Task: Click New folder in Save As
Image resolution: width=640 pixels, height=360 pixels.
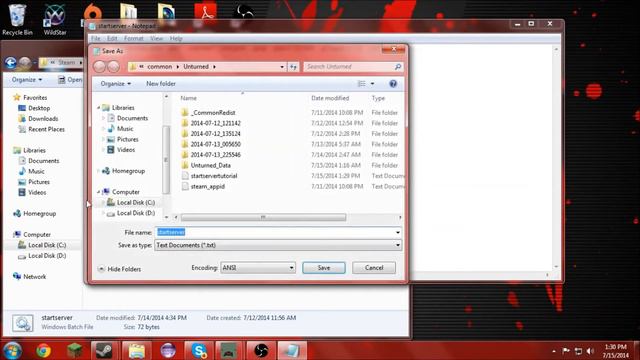Action: 161,84
